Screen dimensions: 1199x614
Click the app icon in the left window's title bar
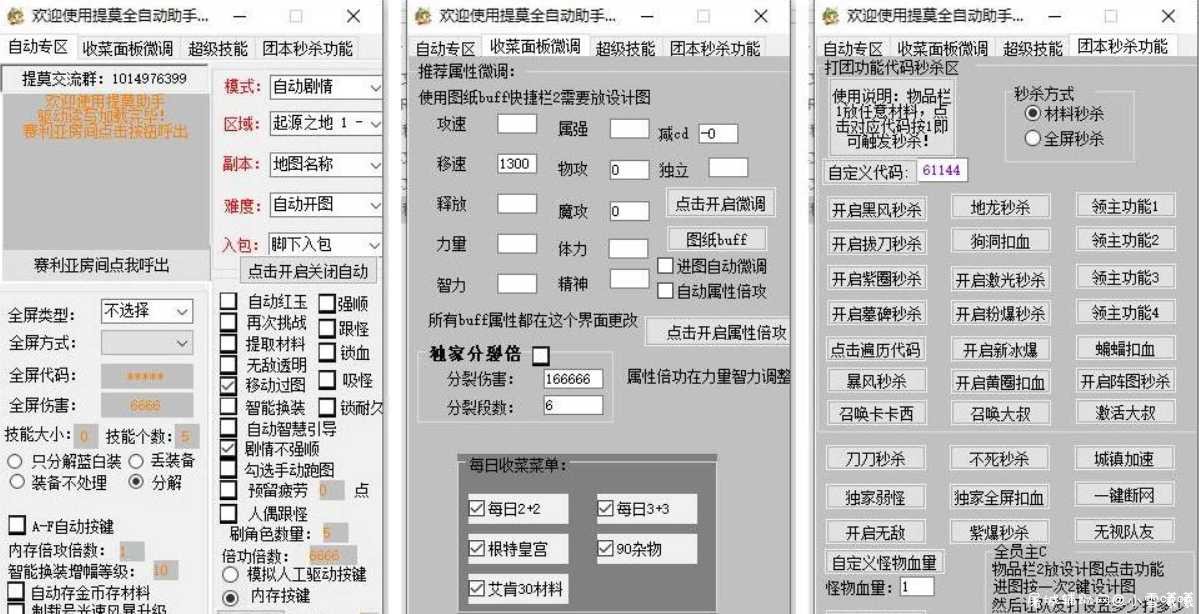(x=15, y=16)
